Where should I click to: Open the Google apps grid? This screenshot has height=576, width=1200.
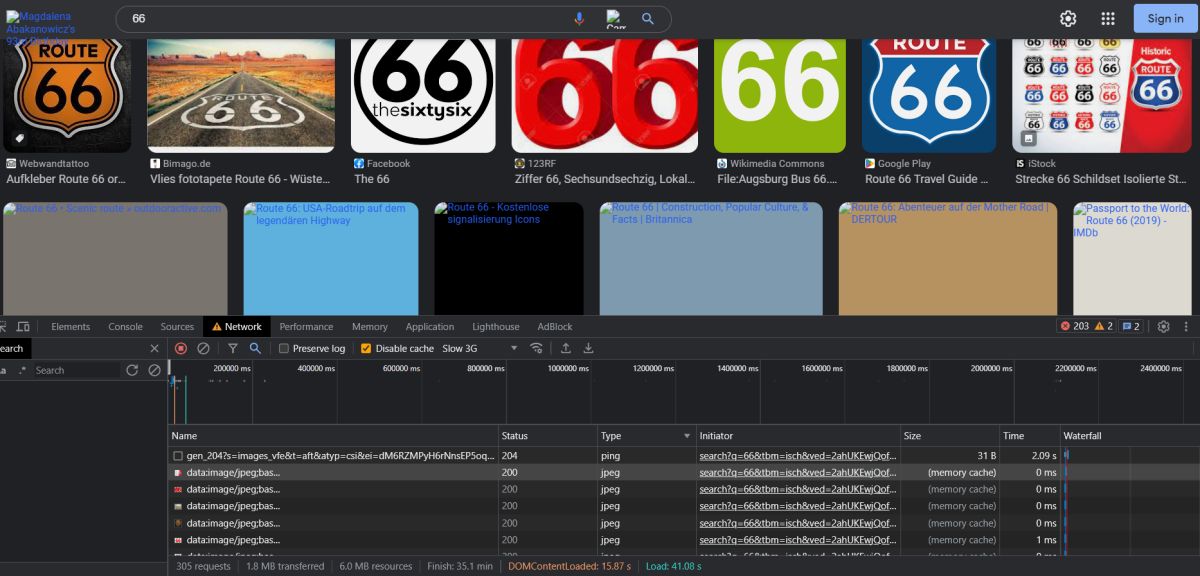[x=1108, y=18]
